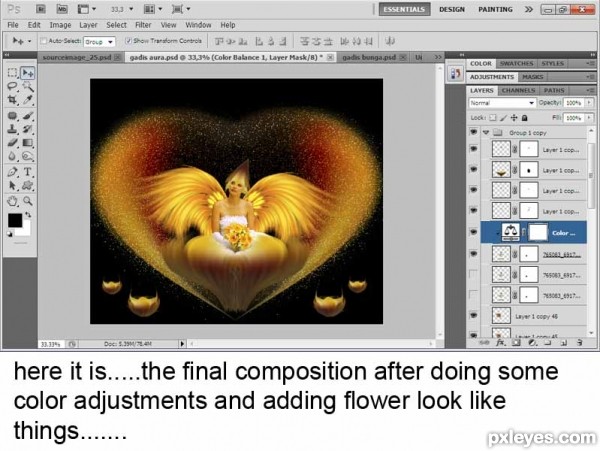Click the white background color swatch
The image size is (600, 451).
(25, 231)
